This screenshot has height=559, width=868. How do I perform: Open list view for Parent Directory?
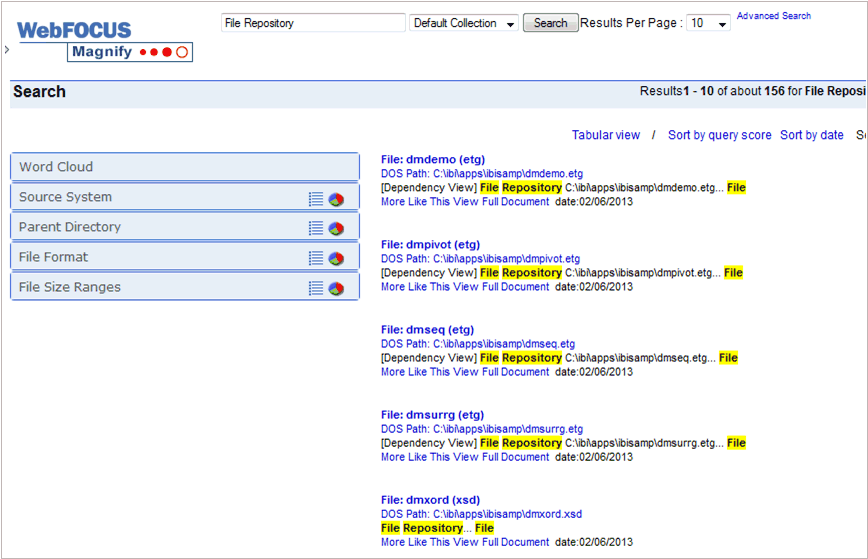click(x=316, y=228)
